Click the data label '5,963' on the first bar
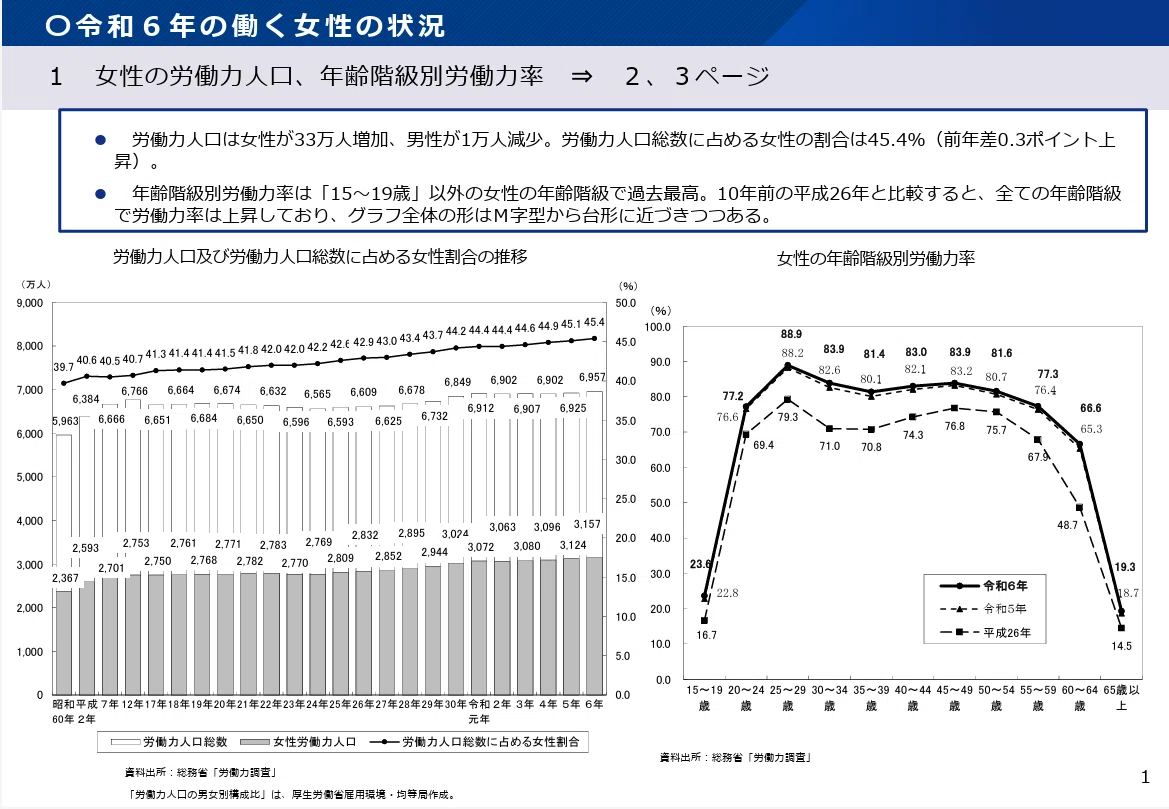1169x809 pixels. 66,421
